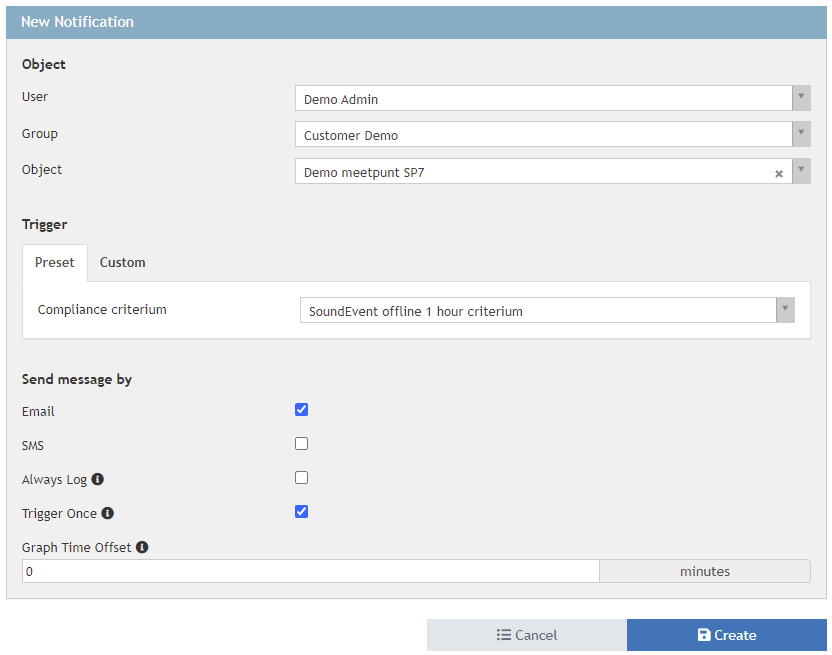Uncheck the Email checkbox

tap(302, 410)
